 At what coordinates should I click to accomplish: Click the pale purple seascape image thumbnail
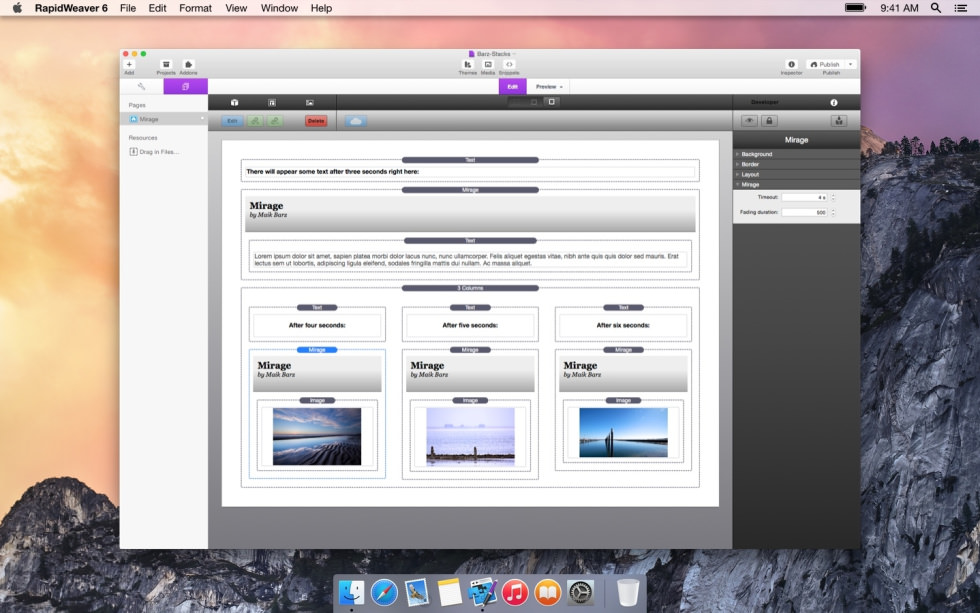470,436
